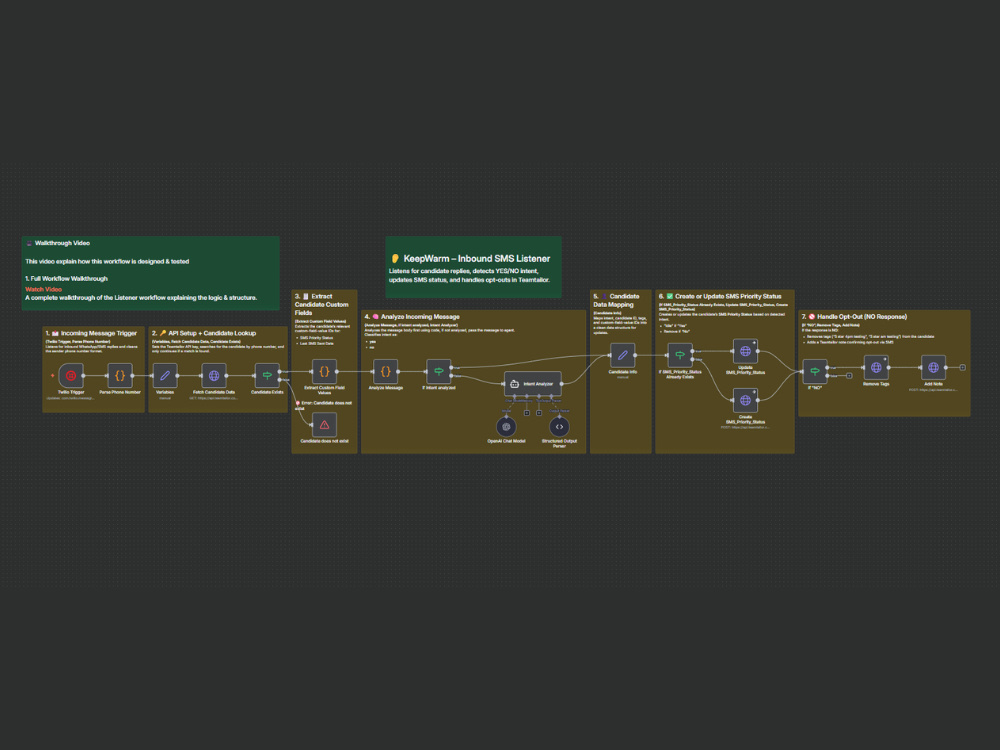This screenshot has width=1000, height=750.
Task: Select the Variables edit node
Action: (x=165, y=376)
